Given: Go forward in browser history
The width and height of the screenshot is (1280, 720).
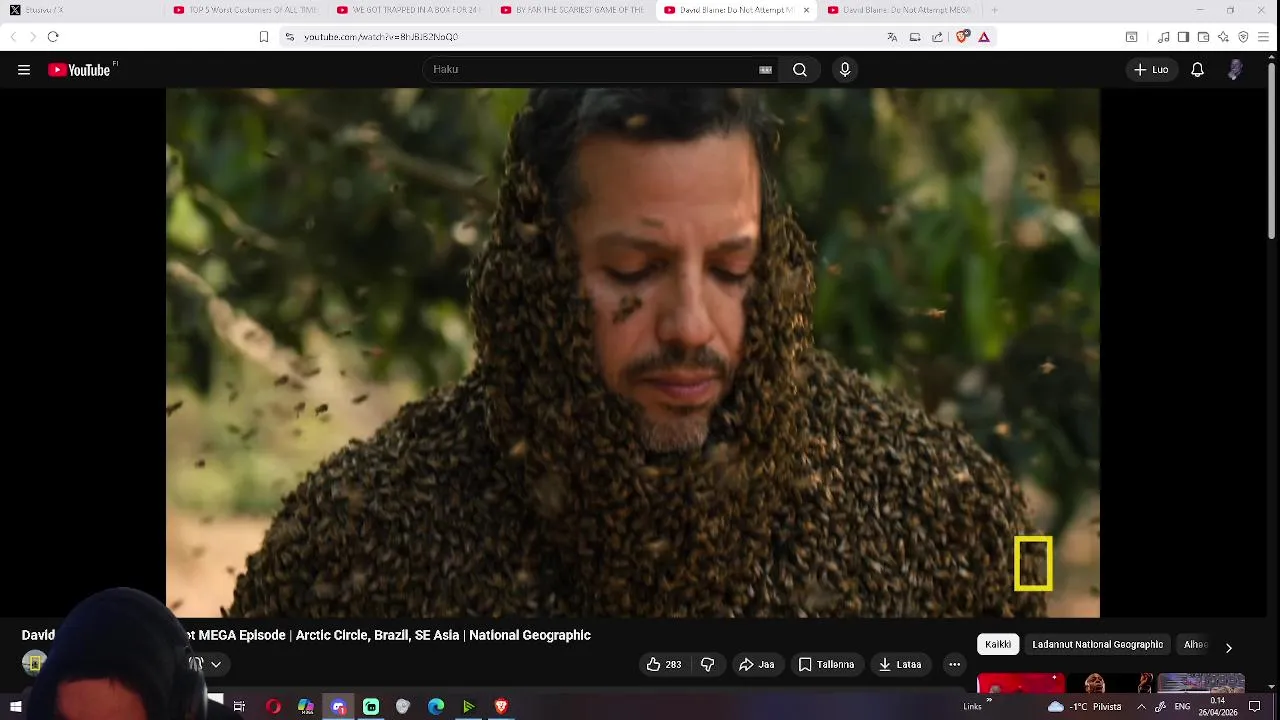Looking at the screenshot, I should pos(32,37).
